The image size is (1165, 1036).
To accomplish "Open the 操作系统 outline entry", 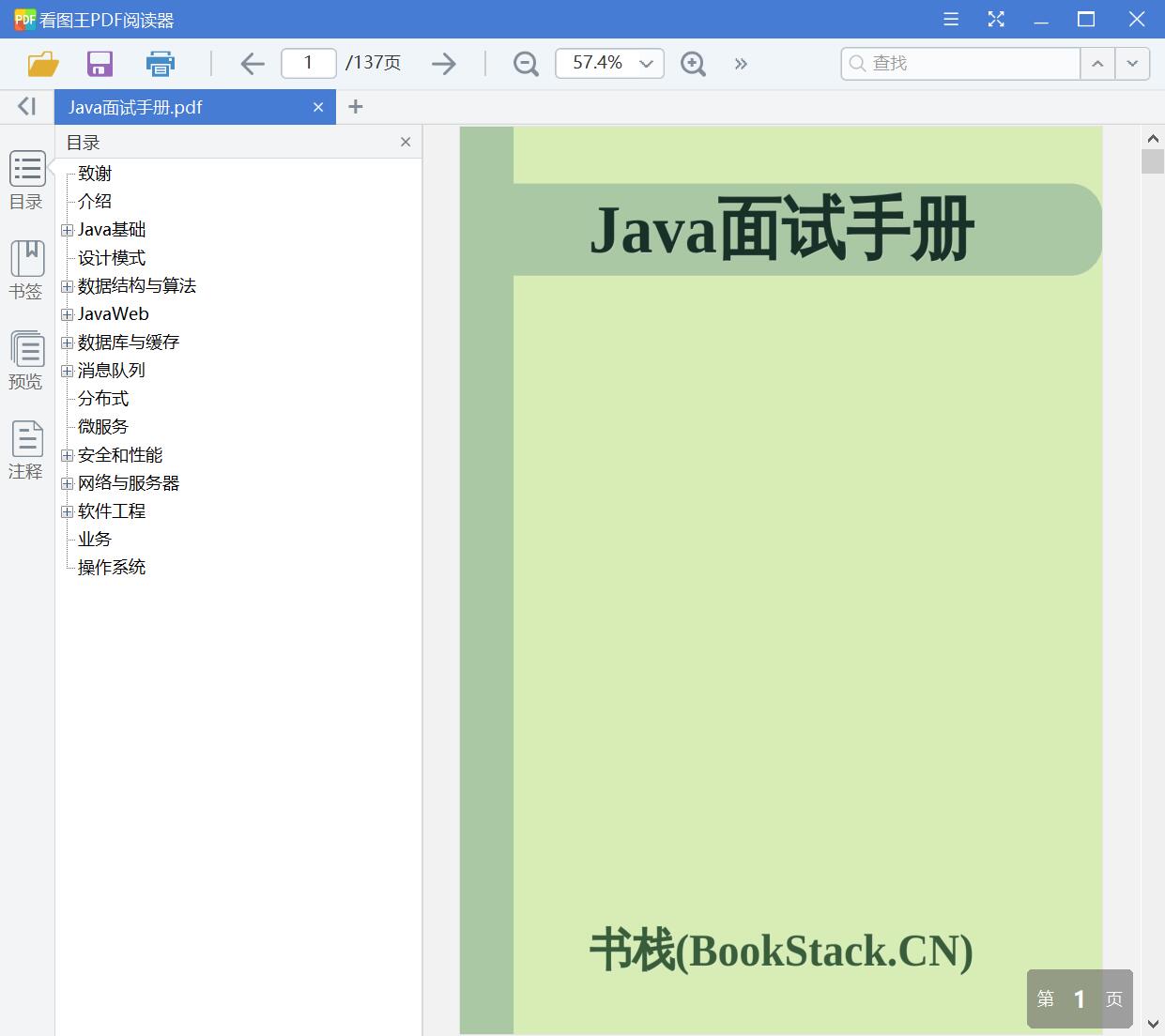I will 112,567.
